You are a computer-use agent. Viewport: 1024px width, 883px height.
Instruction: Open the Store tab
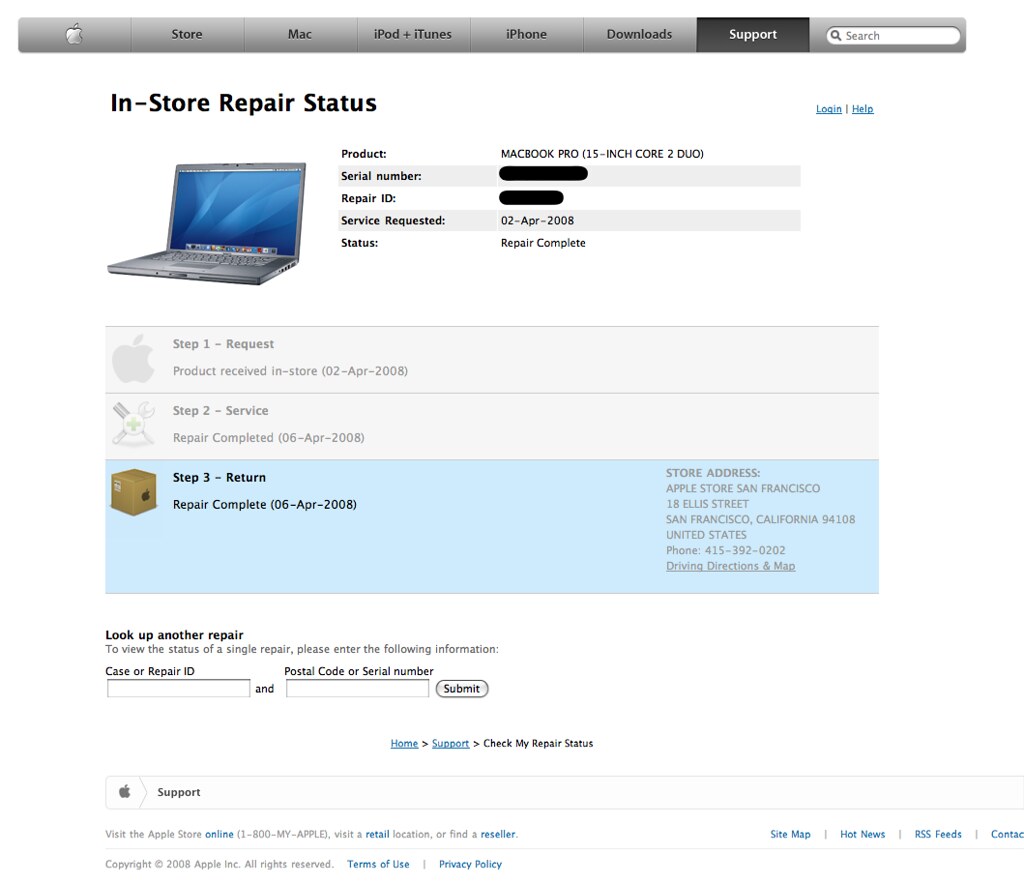tap(187, 33)
